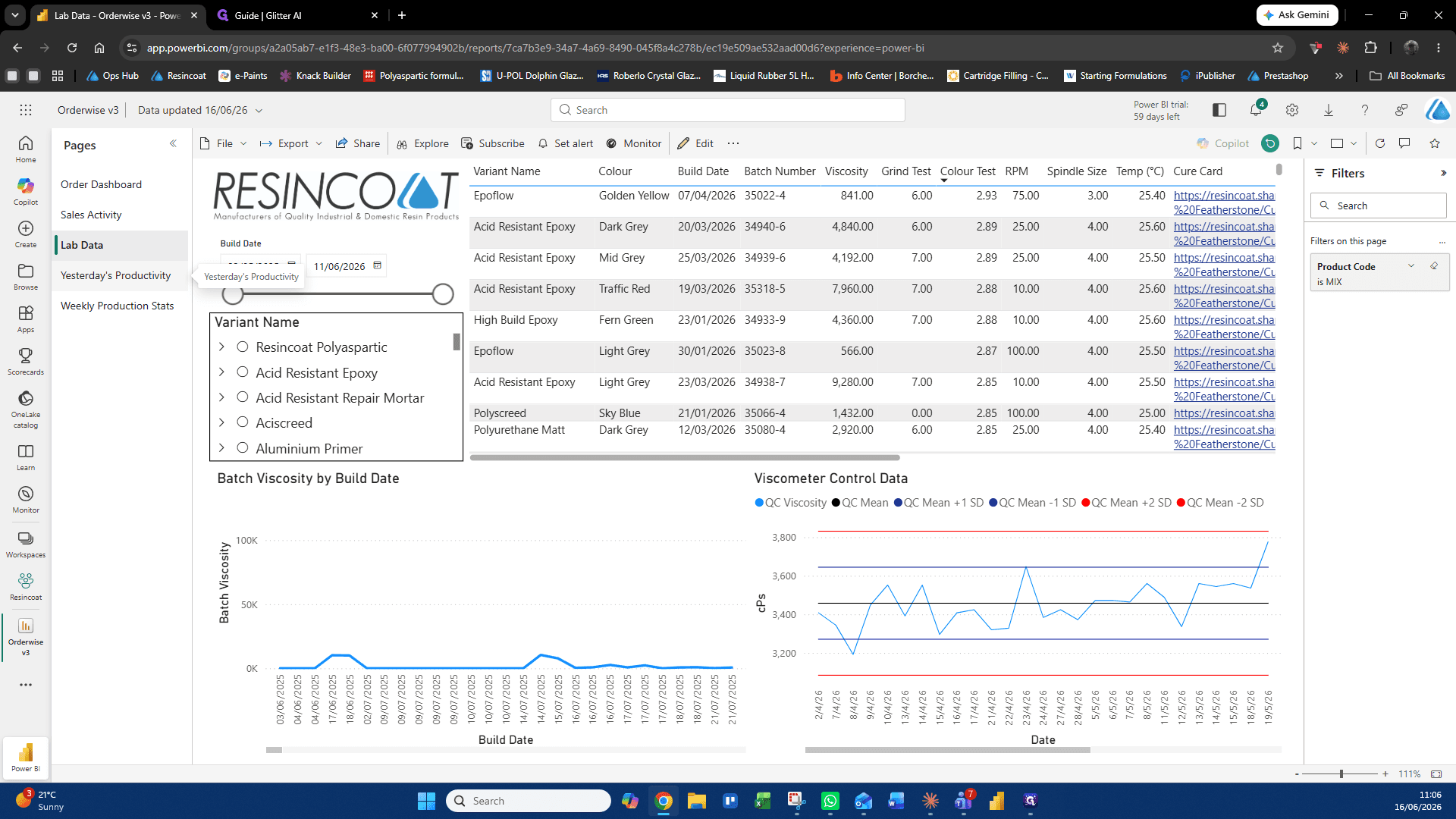Expand the Product Code filter card chevron

[1411, 266]
